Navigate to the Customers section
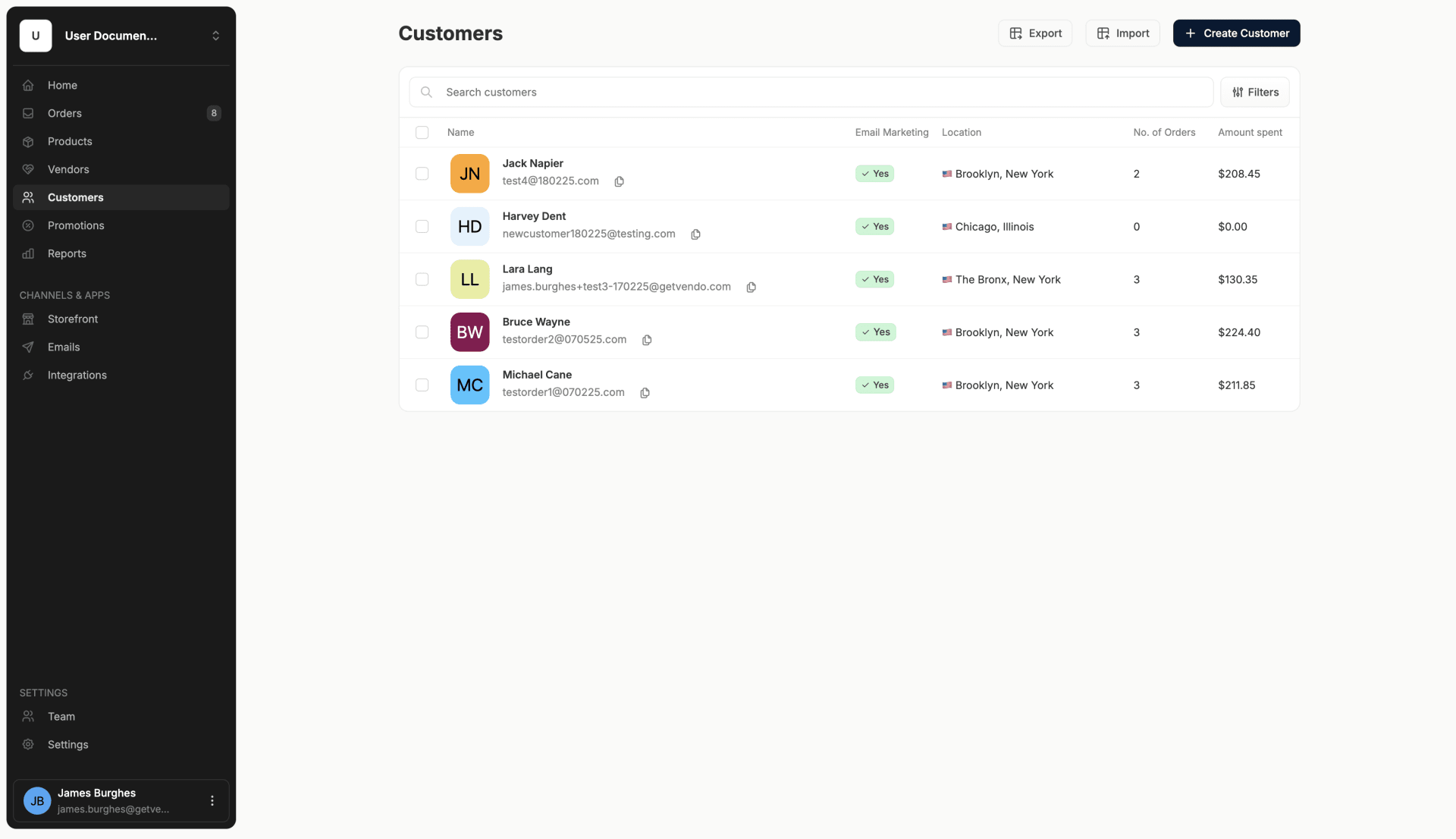 click(75, 197)
